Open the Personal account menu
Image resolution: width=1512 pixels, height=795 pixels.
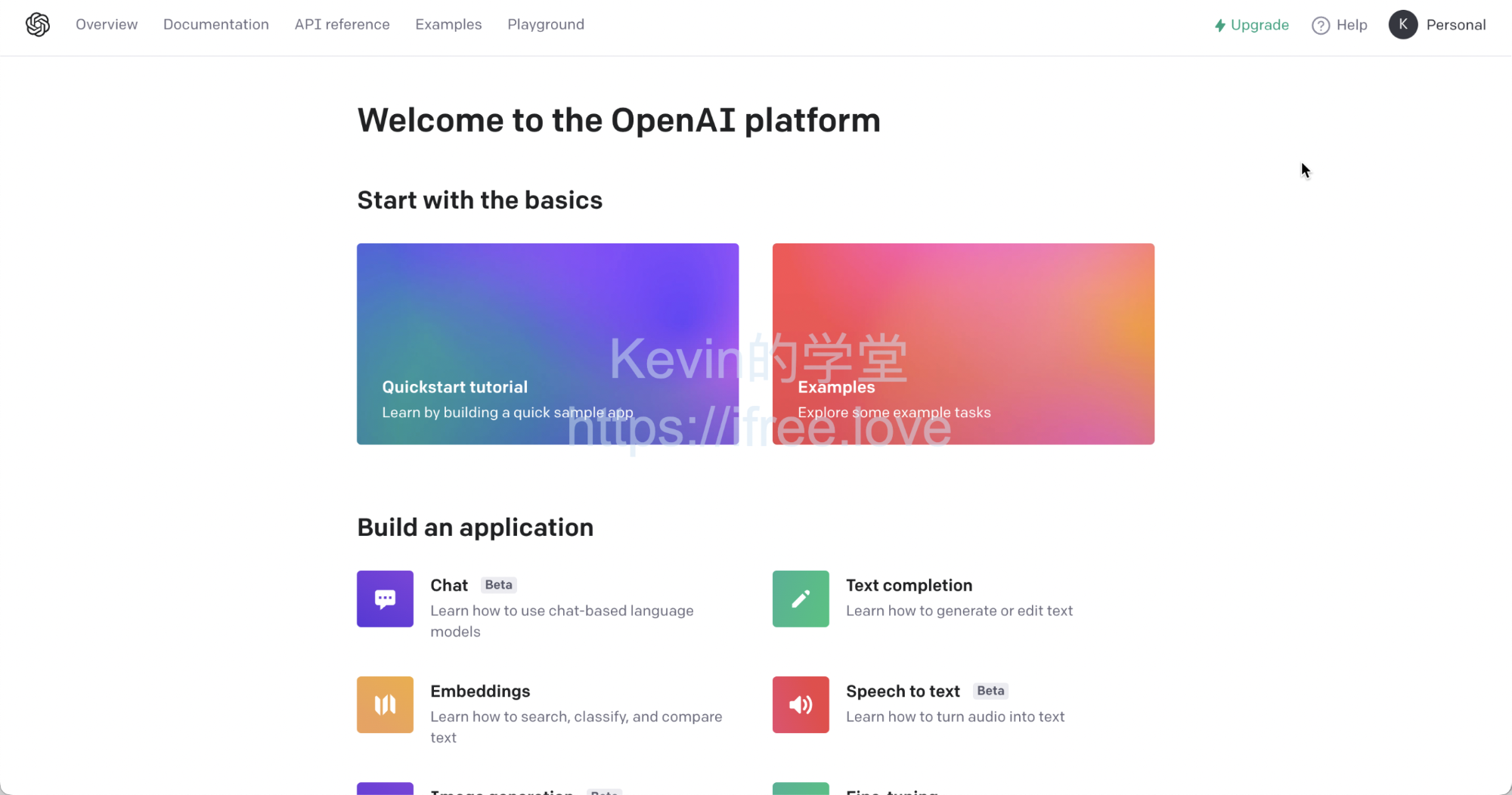pos(1456,25)
